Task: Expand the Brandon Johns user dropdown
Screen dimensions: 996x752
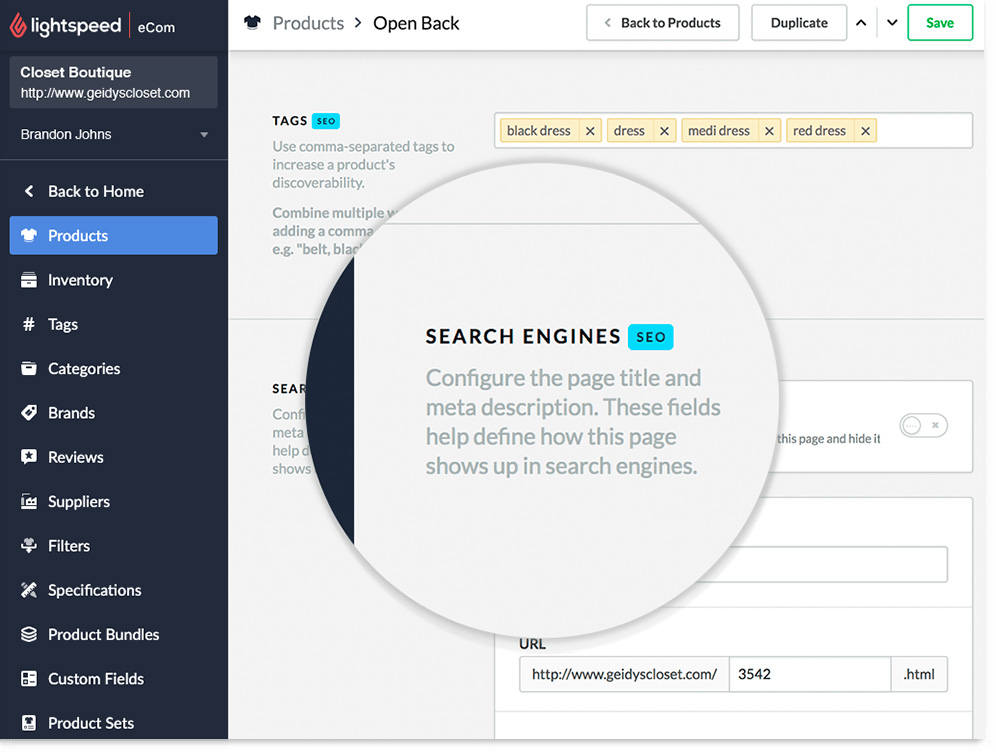Action: pyautogui.click(x=204, y=135)
